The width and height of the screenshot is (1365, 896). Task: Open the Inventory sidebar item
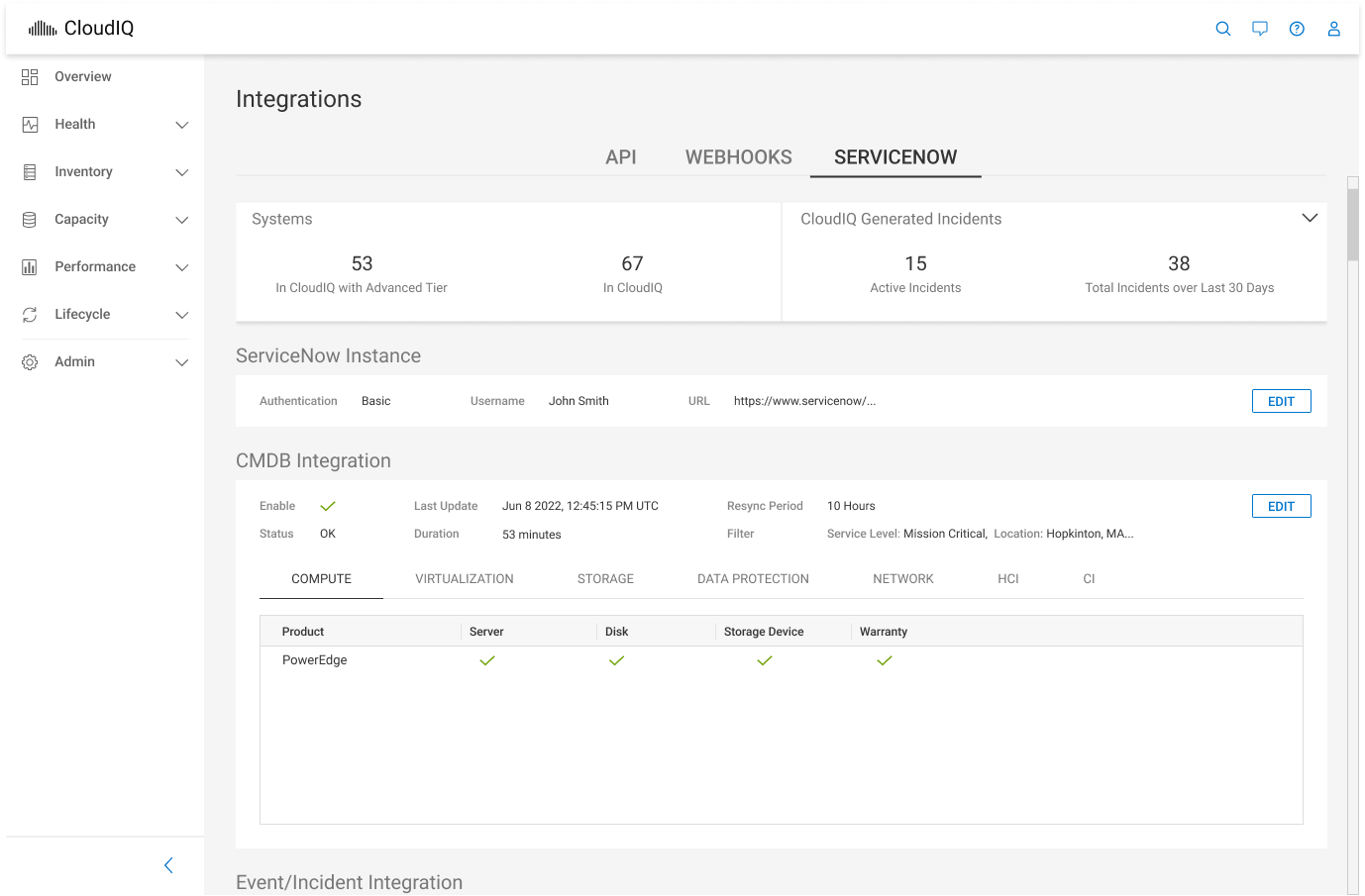[x=83, y=172]
